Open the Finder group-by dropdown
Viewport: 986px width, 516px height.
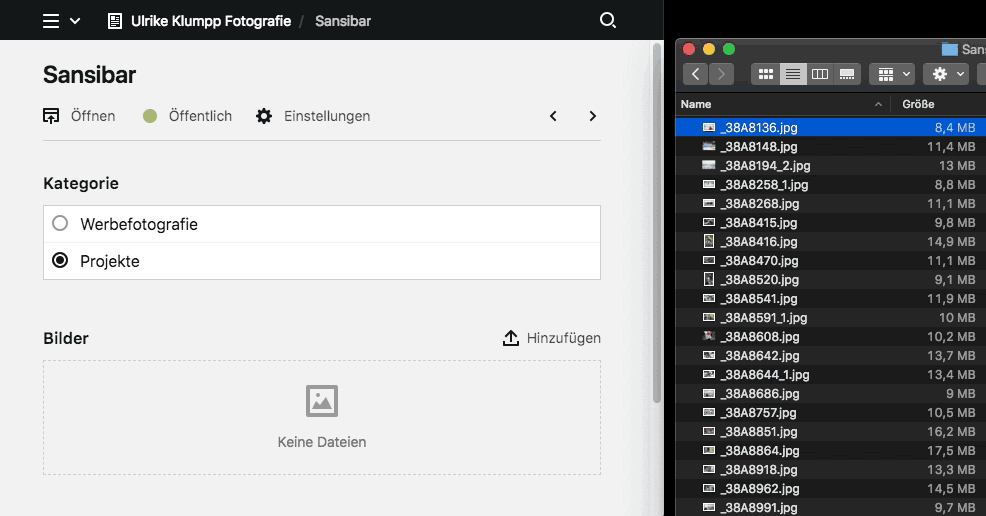(x=892, y=74)
